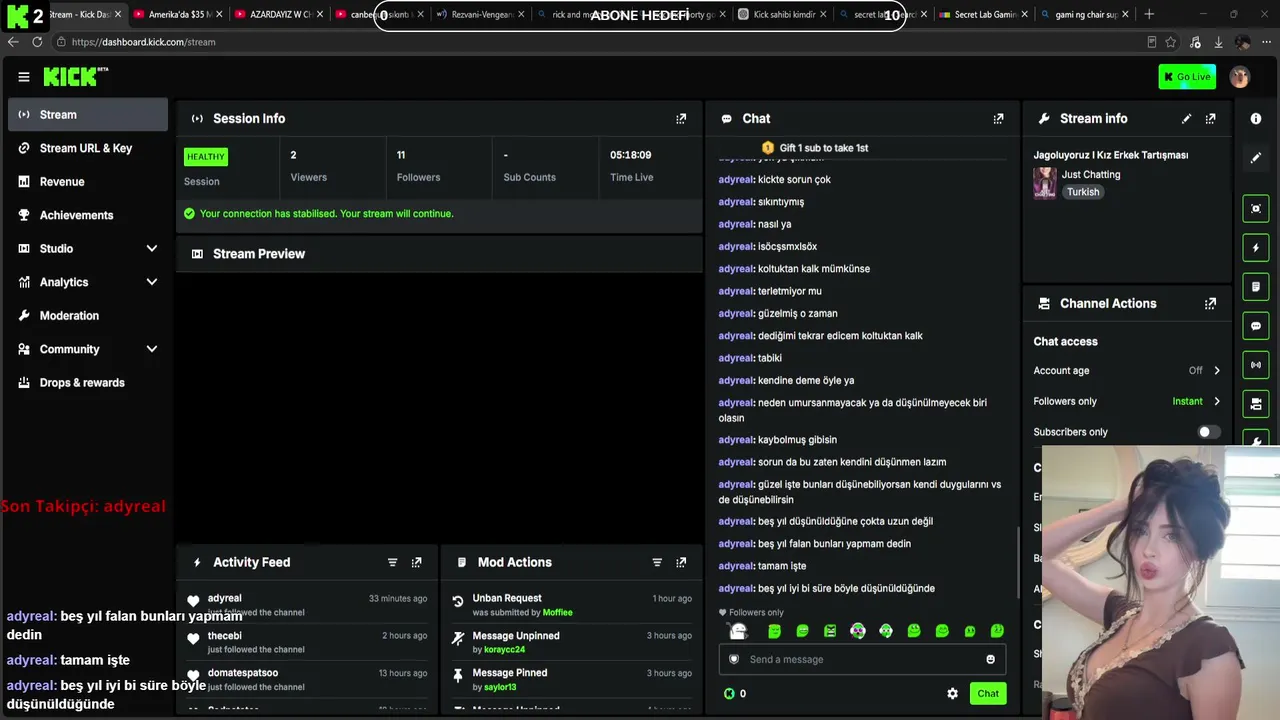Click the Send a message field

(x=862, y=659)
